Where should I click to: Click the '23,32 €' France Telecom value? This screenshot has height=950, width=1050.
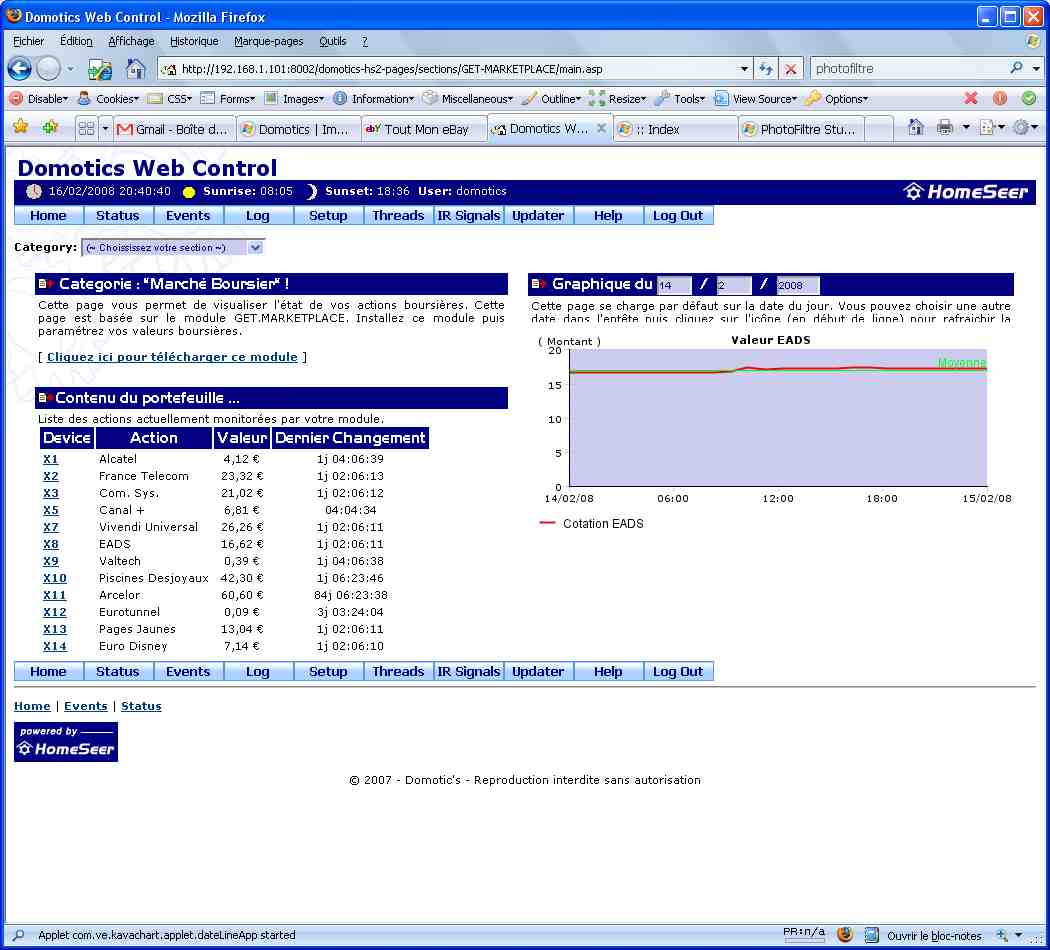click(x=242, y=477)
